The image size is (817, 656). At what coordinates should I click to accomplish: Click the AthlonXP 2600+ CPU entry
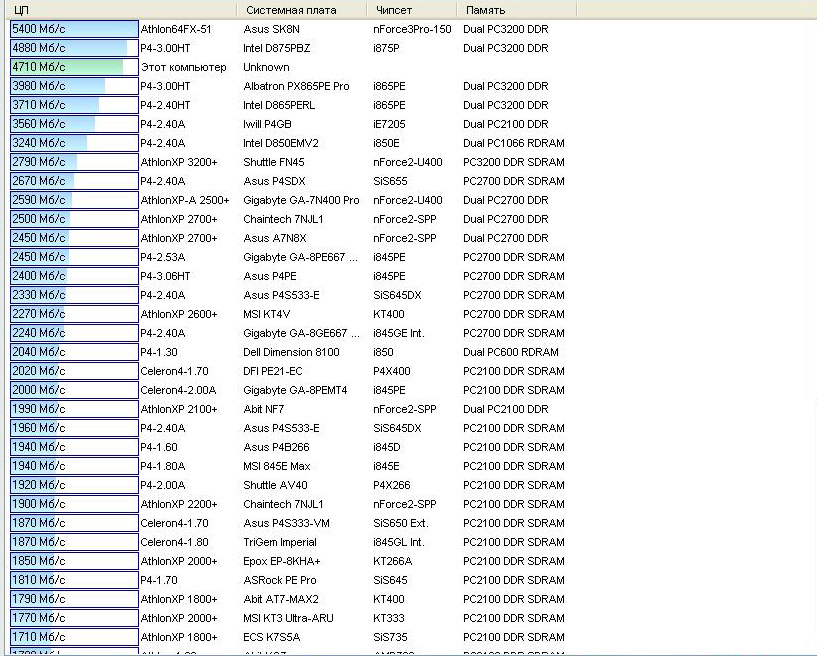(179, 314)
